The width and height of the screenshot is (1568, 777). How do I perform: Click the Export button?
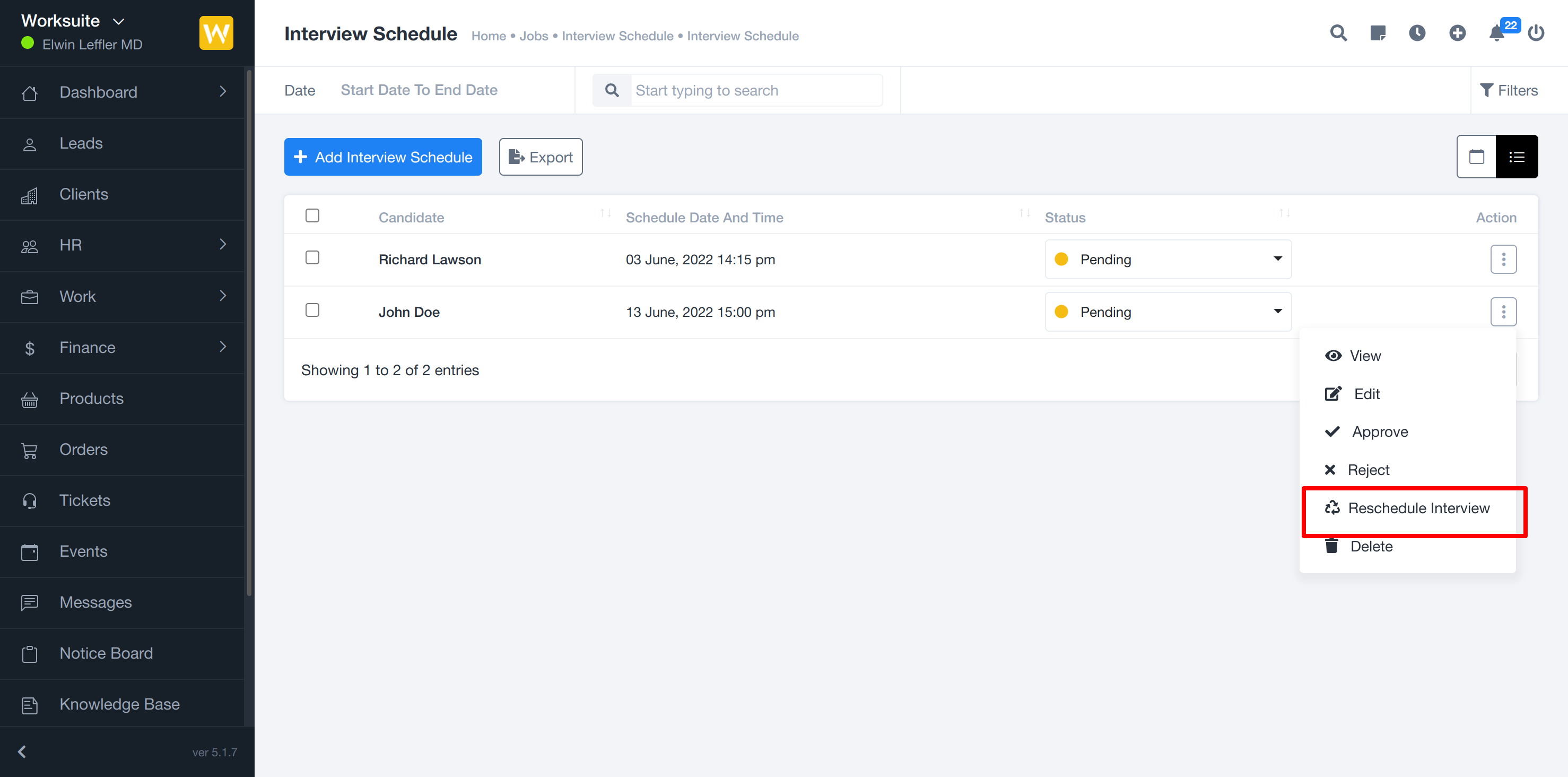(x=541, y=157)
